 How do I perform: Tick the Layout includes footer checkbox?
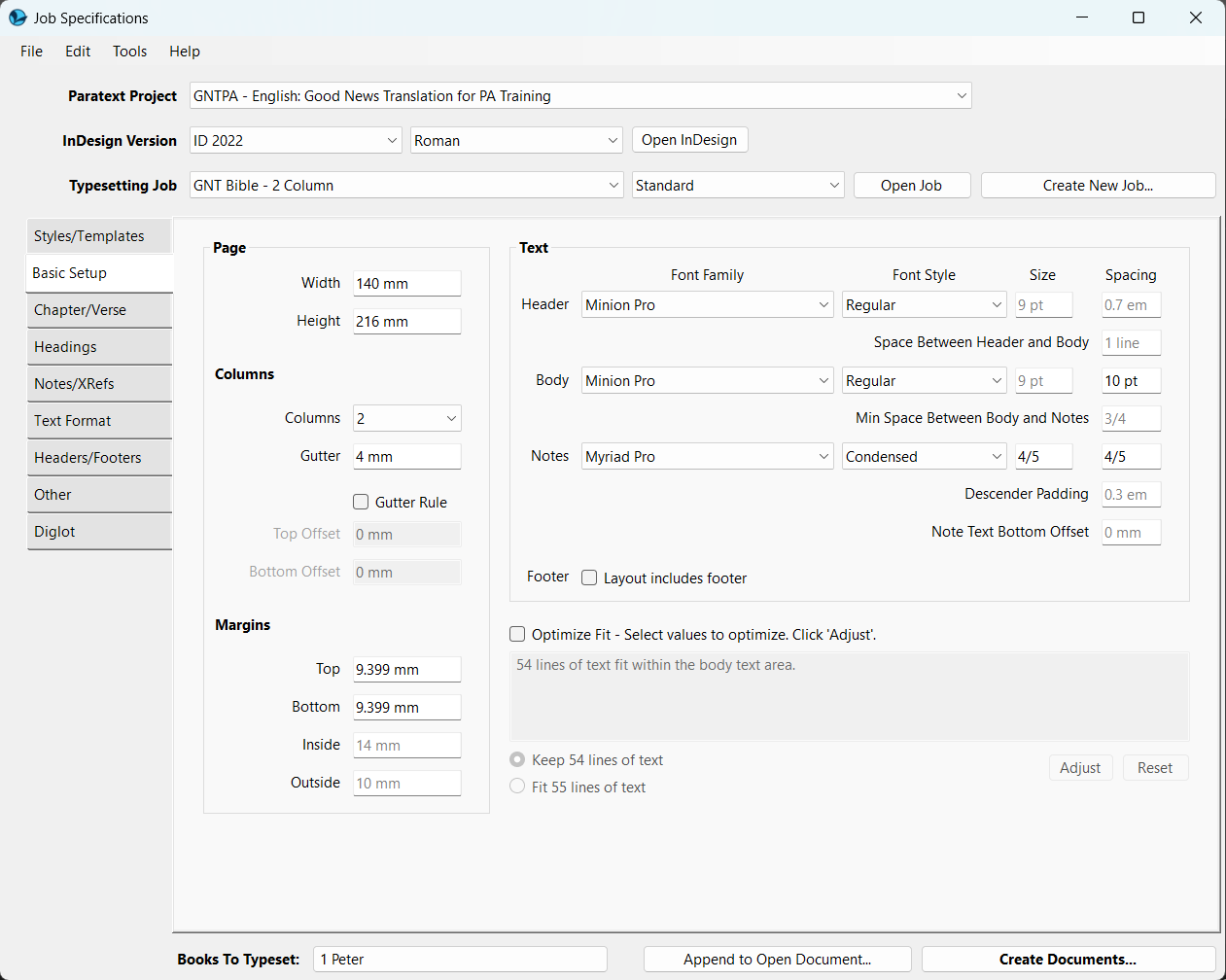click(x=589, y=577)
